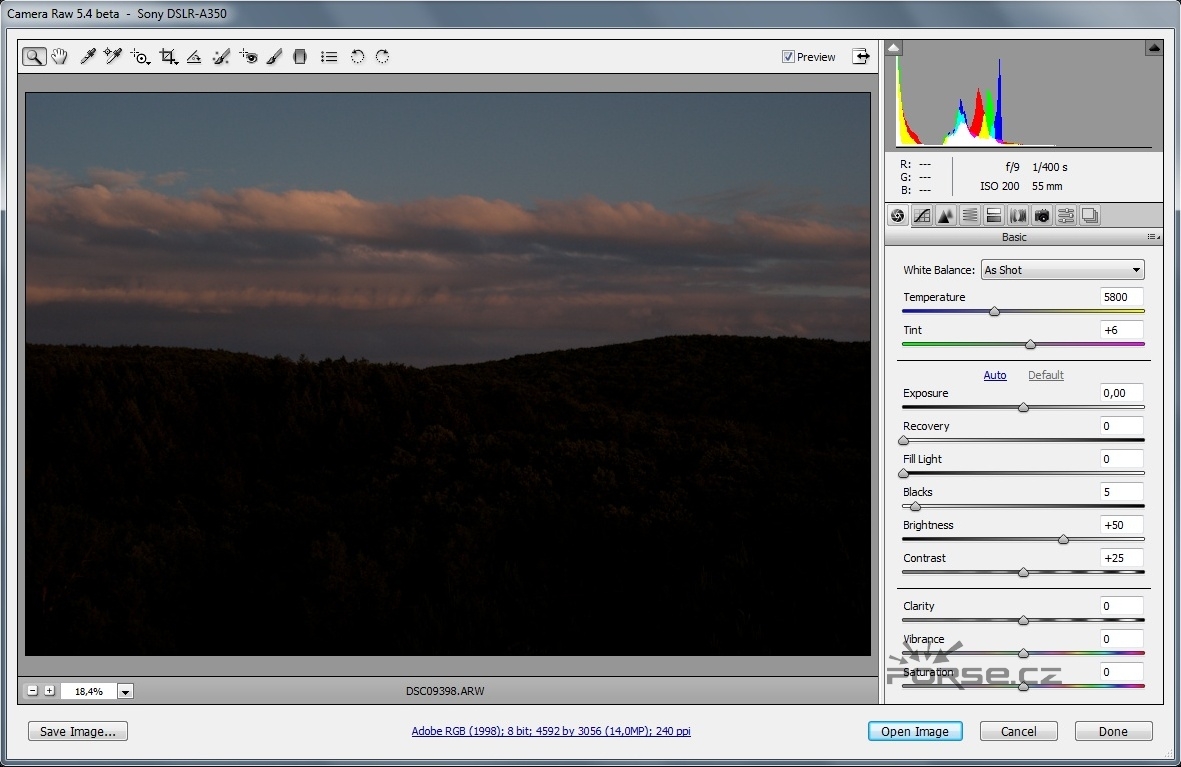Click the Contrast slider handle
1181x767 pixels.
coord(1023,573)
